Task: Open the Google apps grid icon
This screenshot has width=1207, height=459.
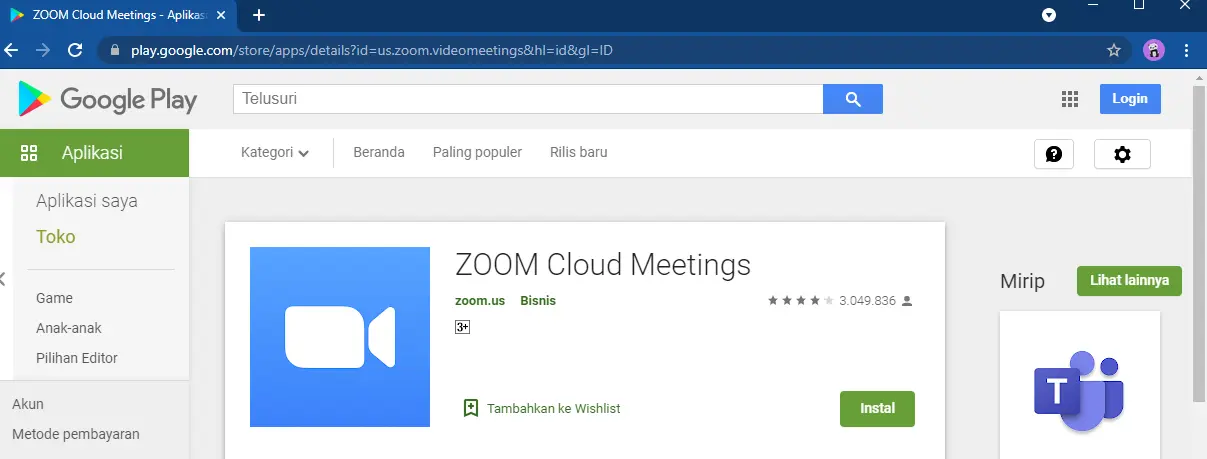Action: [1070, 99]
